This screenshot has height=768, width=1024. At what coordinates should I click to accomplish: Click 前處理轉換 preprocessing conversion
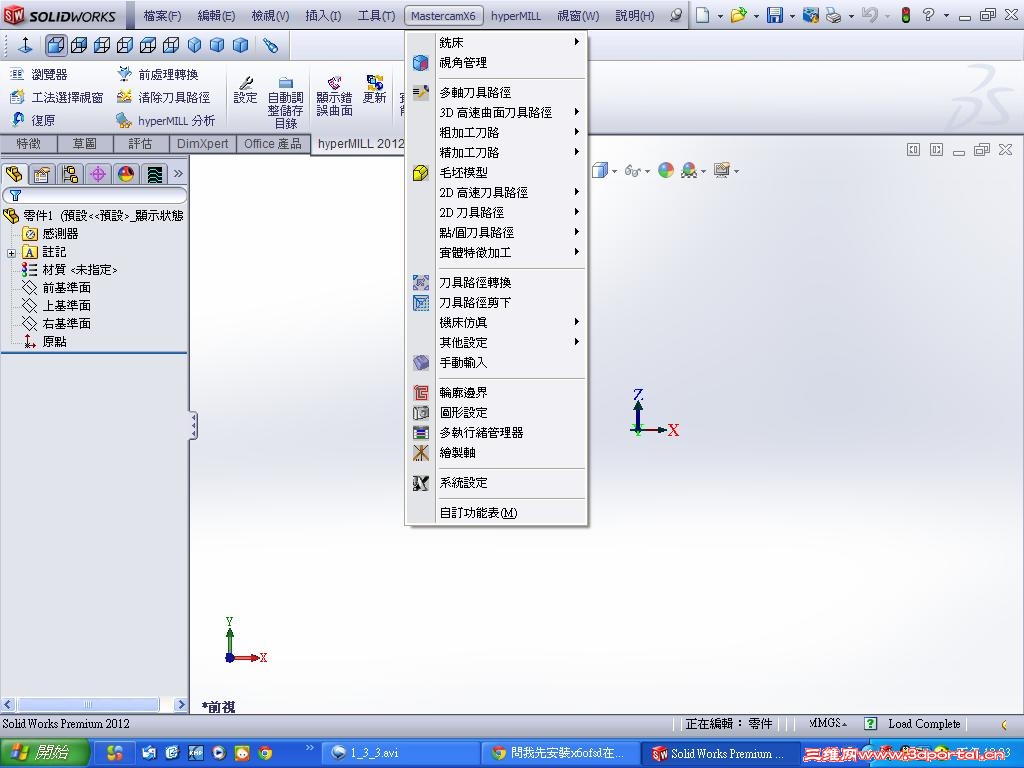[x=157, y=74]
